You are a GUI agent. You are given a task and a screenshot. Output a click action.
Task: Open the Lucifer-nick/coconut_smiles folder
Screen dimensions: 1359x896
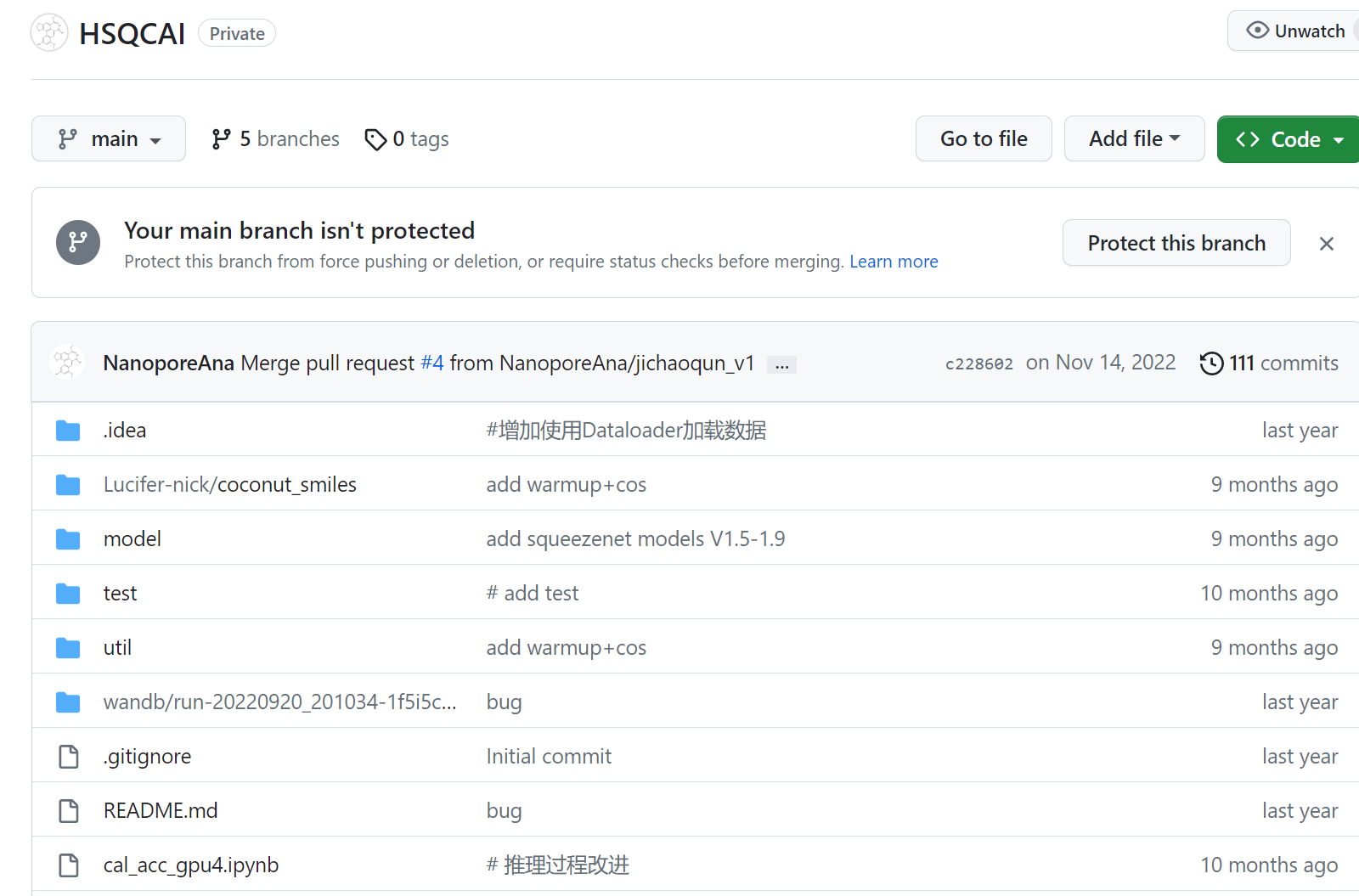[230, 485]
